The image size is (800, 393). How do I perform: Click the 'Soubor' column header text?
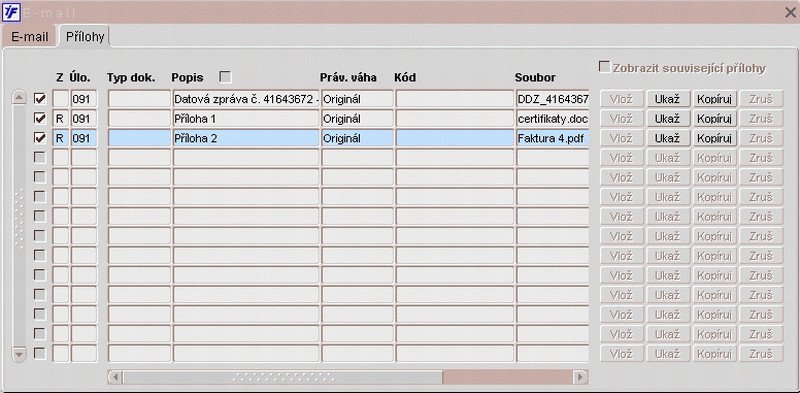pos(535,78)
